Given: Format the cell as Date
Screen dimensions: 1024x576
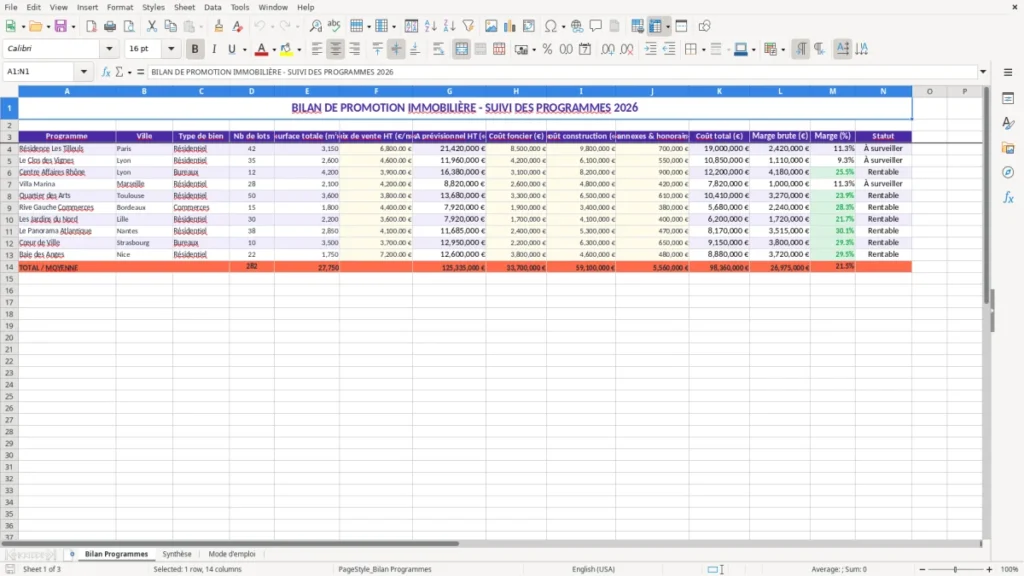Looking at the screenshot, I should [x=585, y=49].
